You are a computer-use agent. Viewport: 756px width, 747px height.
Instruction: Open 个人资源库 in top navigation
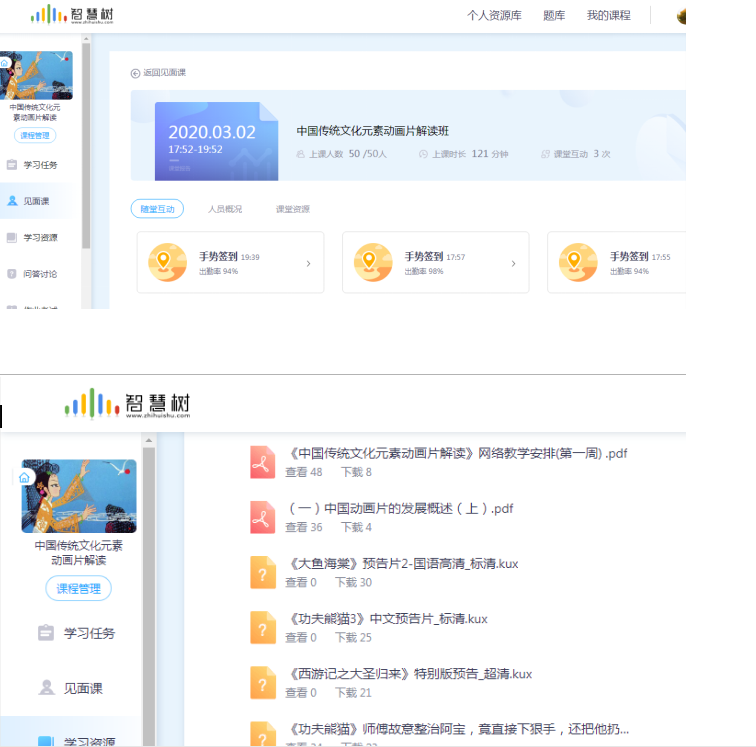[x=496, y=16]
